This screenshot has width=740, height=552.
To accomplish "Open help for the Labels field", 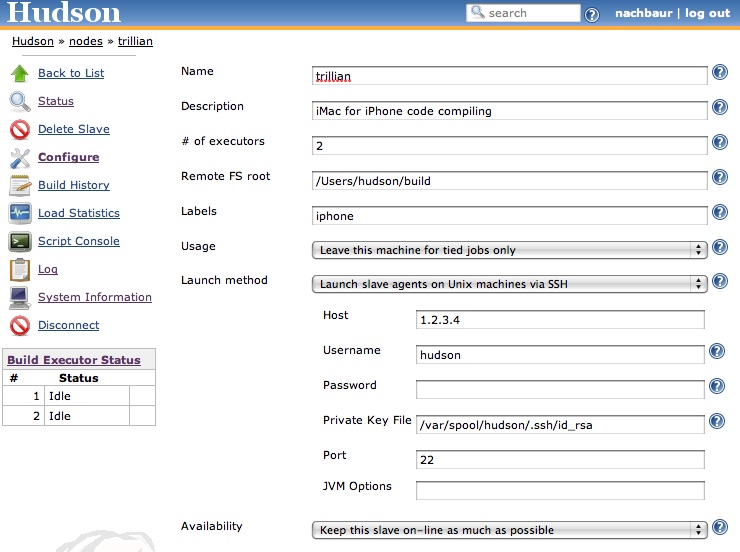I will click(720, 212).
